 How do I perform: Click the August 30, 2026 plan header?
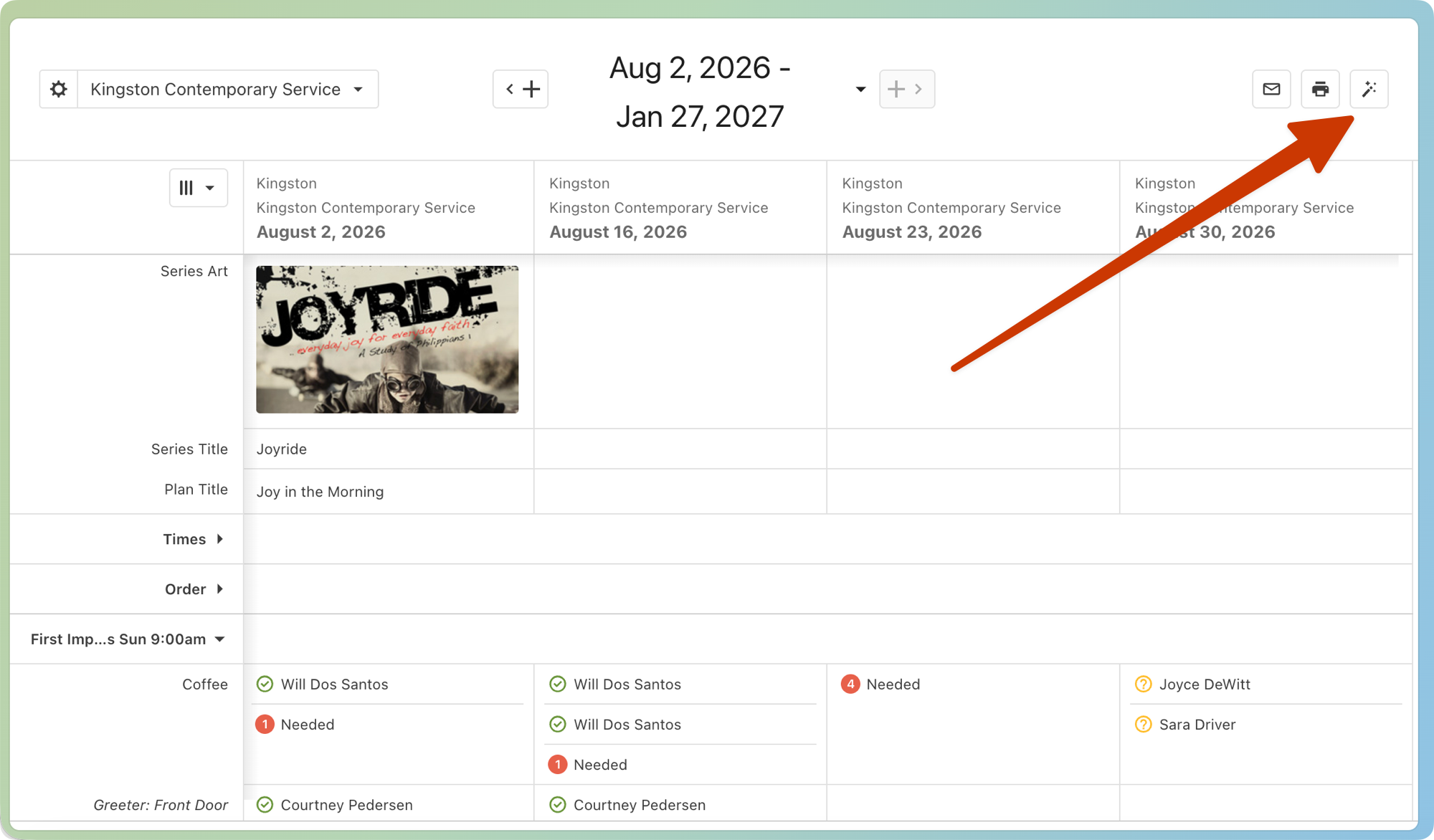click(1205, 232)
